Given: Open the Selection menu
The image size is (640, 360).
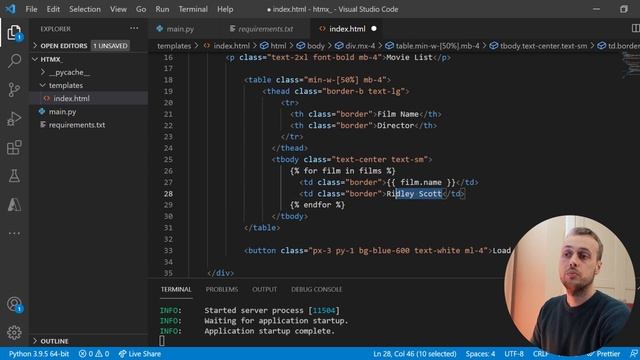Looking at the screenshot, I should pyautogui.click(x=84, y=9).
